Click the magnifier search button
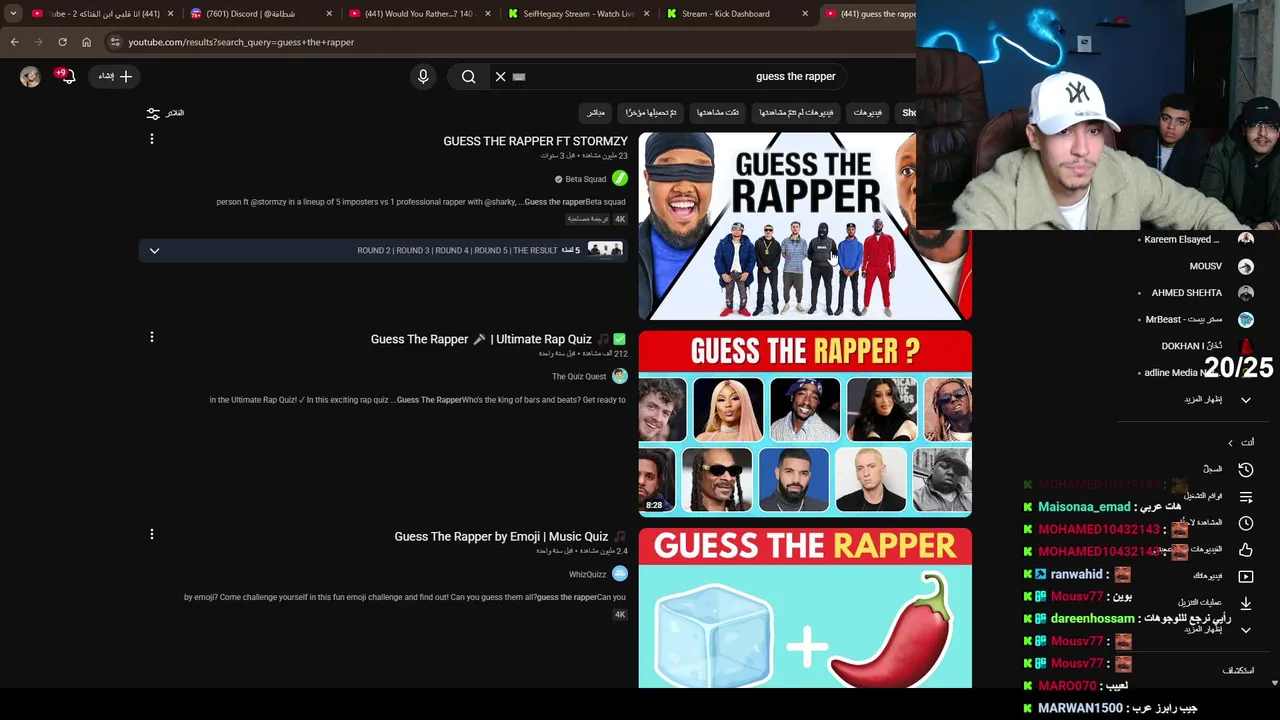This screenshot has height=720, width=1280. click(x=468, y=76)
